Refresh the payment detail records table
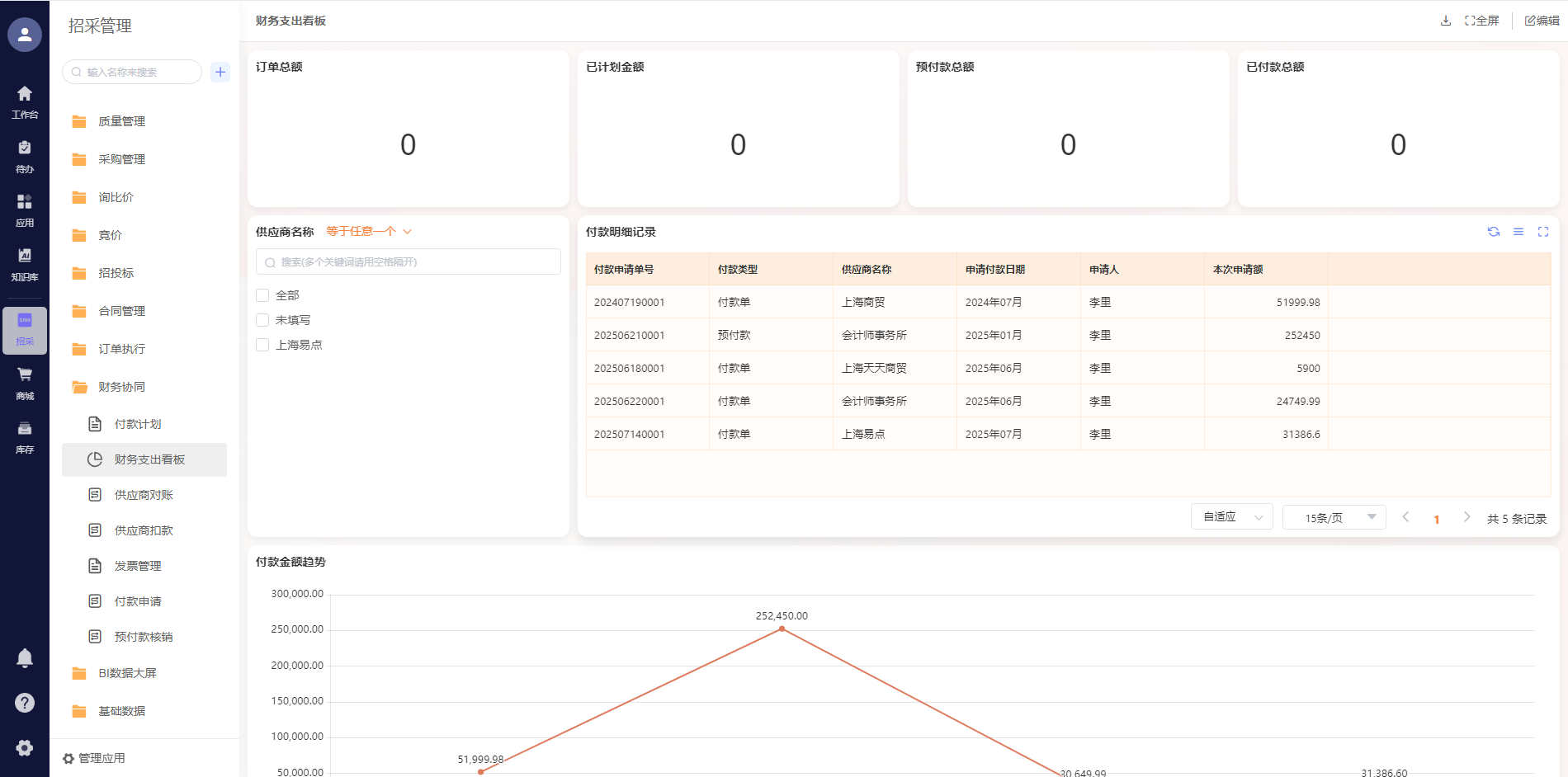The height and width of the screenshot is (777, 1568). pos(1493,232)
